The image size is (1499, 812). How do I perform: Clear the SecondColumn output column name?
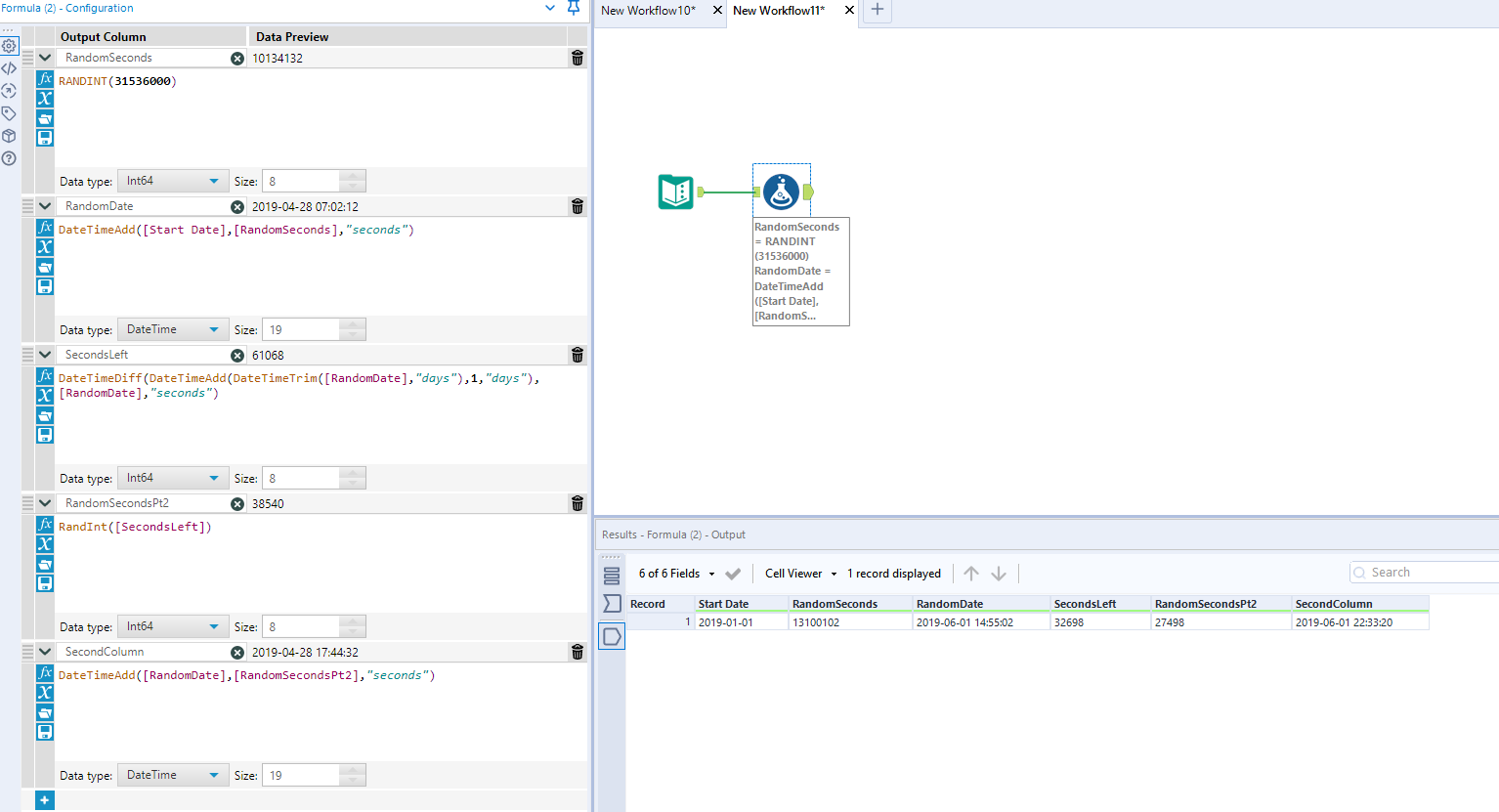pyautogui.click(x=237, y=653)
